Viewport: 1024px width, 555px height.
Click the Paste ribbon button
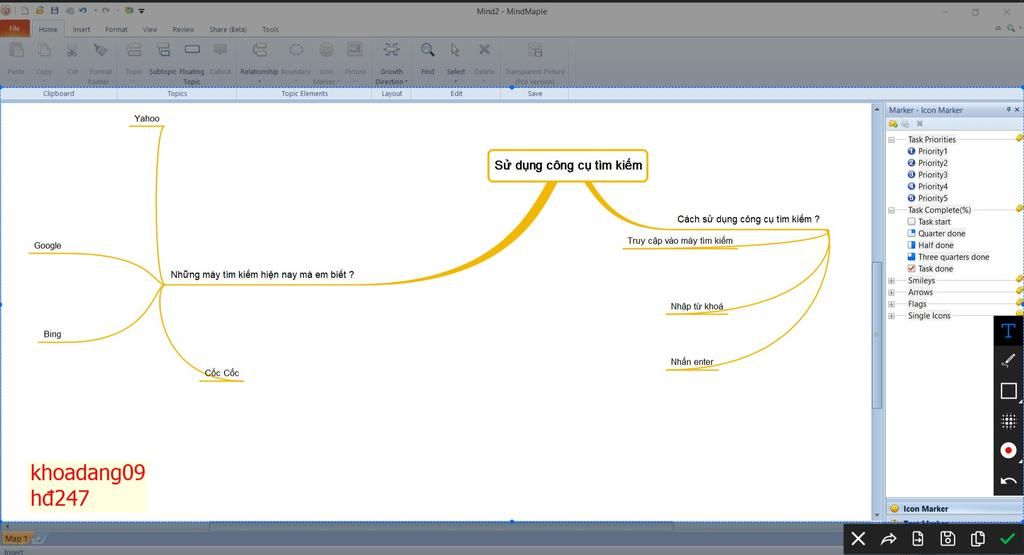coord(16,59)
